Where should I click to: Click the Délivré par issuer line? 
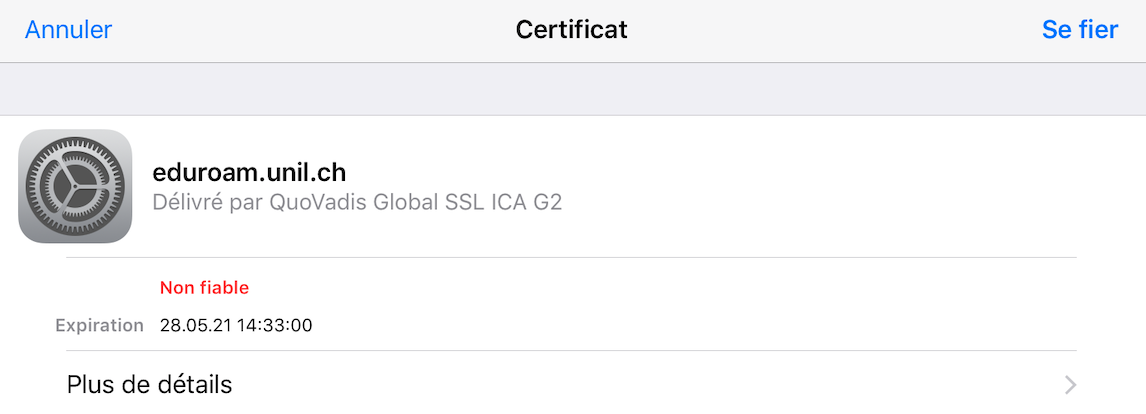tap(357, 202)
